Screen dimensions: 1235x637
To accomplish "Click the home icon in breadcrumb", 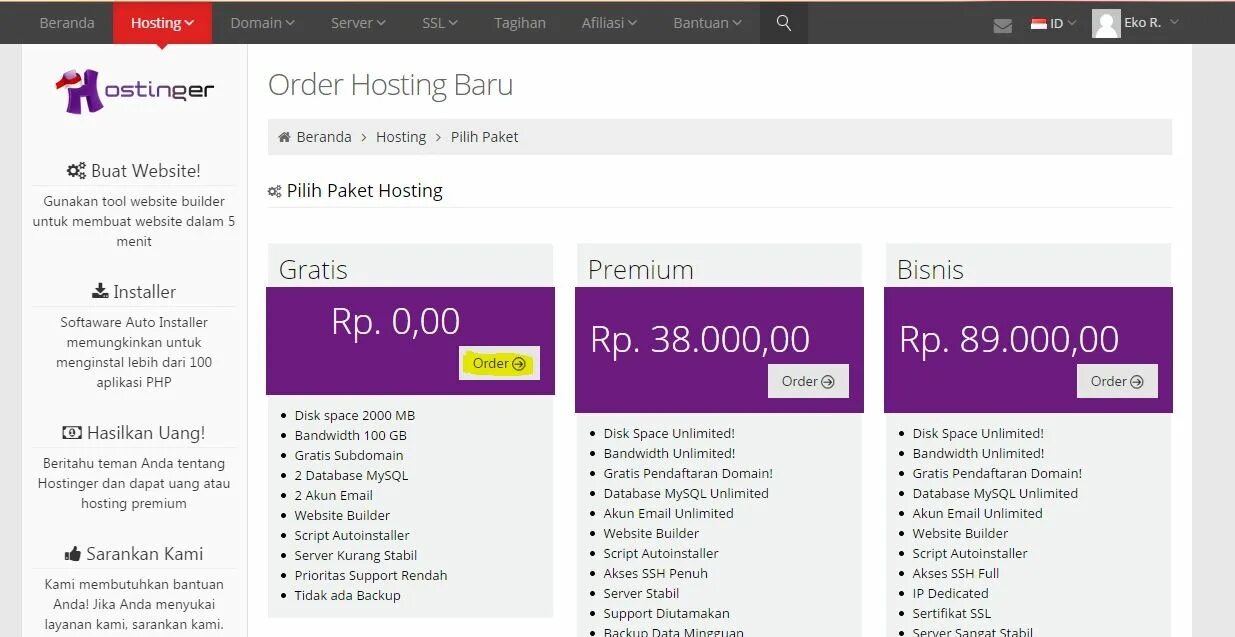I will [x=284, y=137].
